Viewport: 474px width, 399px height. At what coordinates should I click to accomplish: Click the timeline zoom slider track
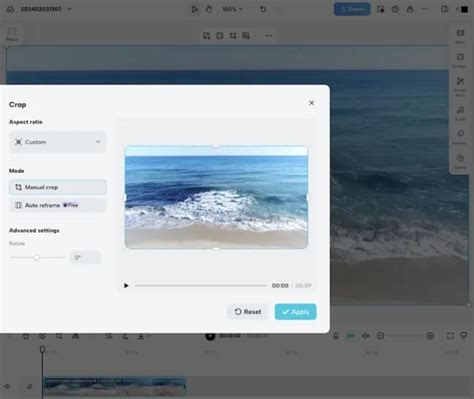tap(405, 336)
